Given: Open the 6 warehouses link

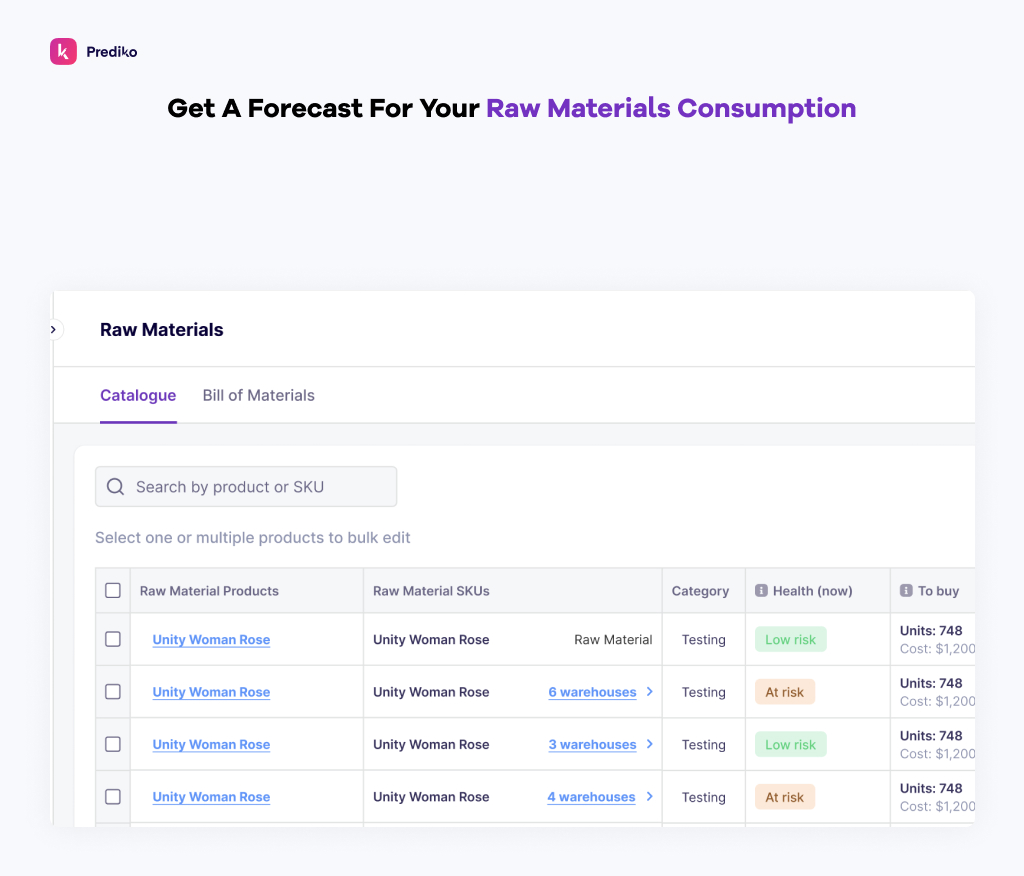Looking at the screenshot, I should click(592, 692).
